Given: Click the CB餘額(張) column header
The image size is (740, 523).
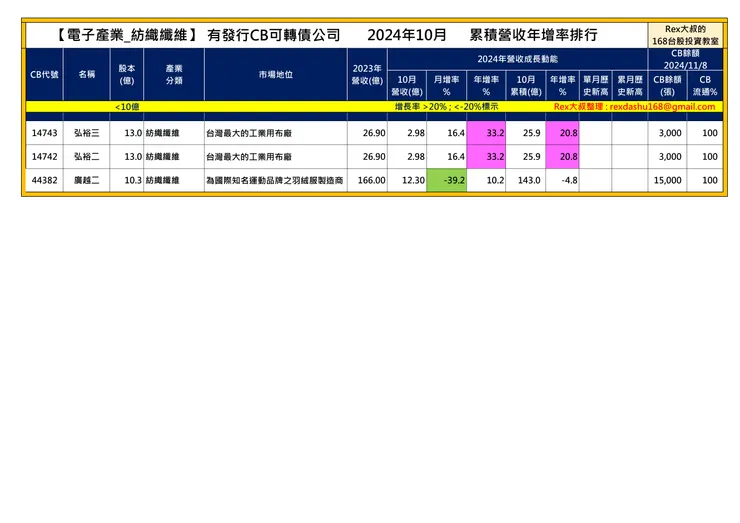Looking at the screenshot, I should tap(667, 85).
